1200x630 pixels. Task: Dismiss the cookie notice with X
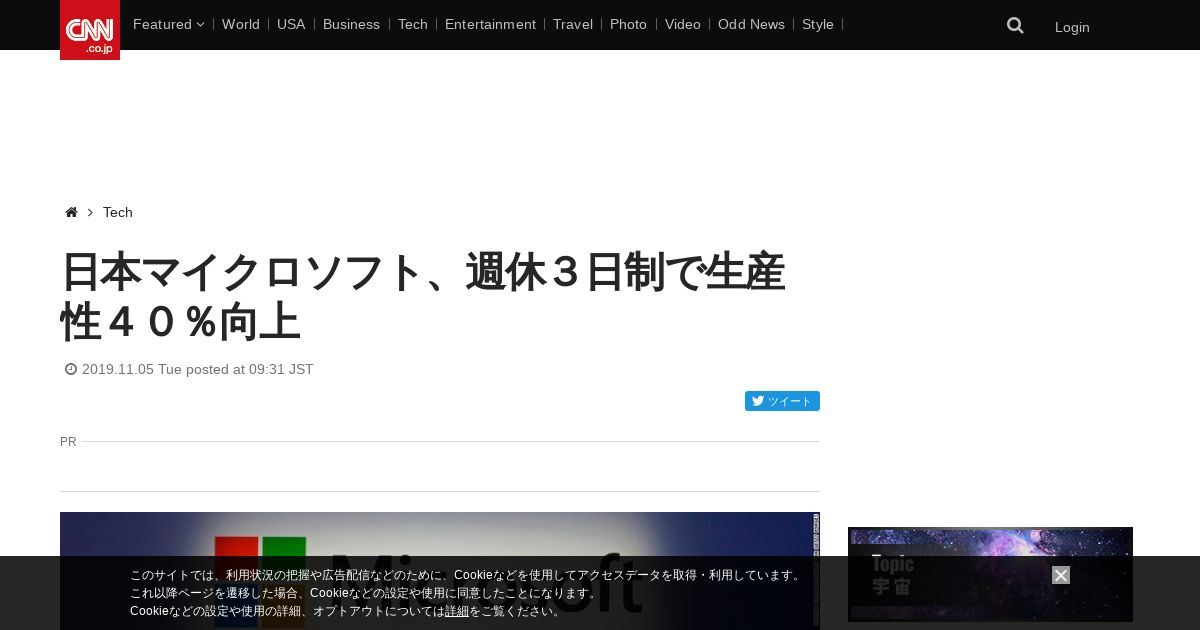coord(1061,575)
